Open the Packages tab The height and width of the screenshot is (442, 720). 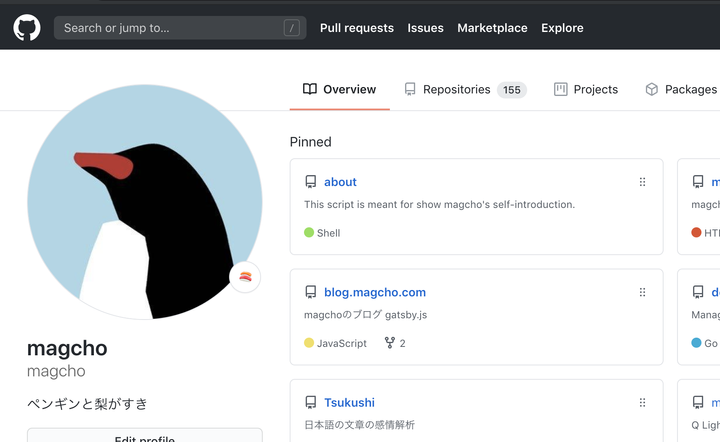coord(681,90)
